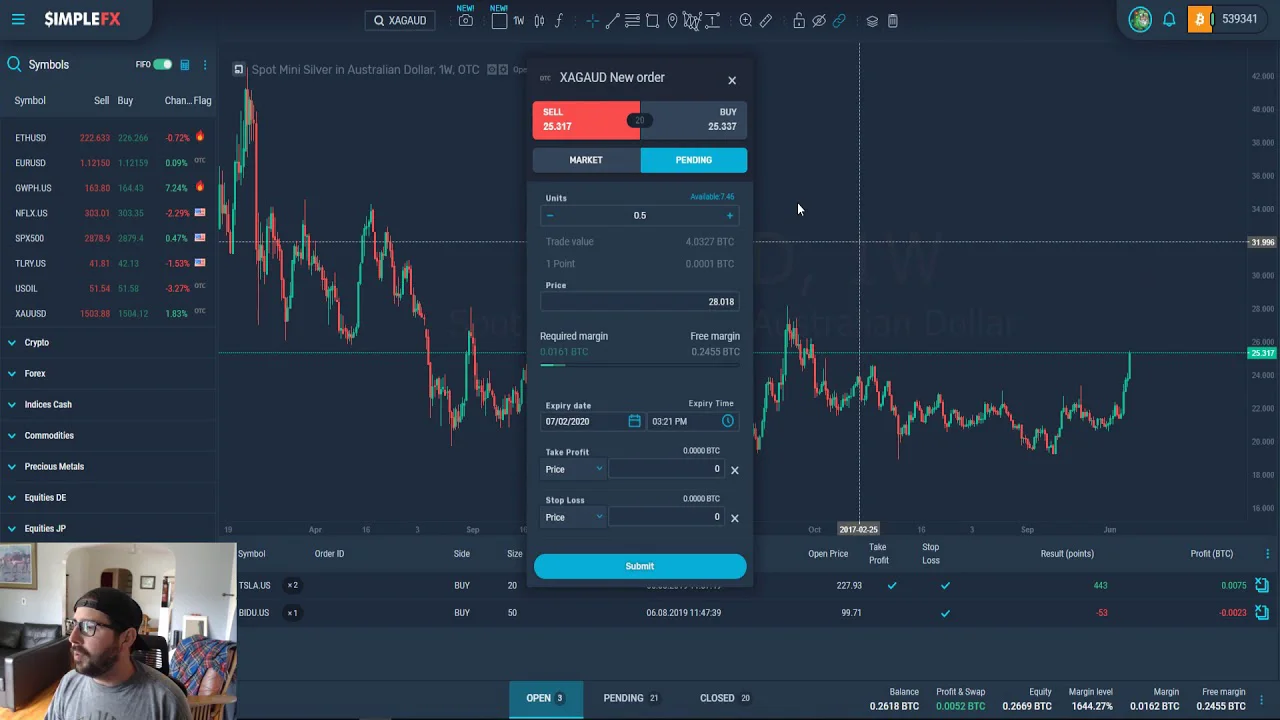Open the indicators function icon
Image resolution: width=1280 pixels, height=720 pixels.
tap(559, 21)
